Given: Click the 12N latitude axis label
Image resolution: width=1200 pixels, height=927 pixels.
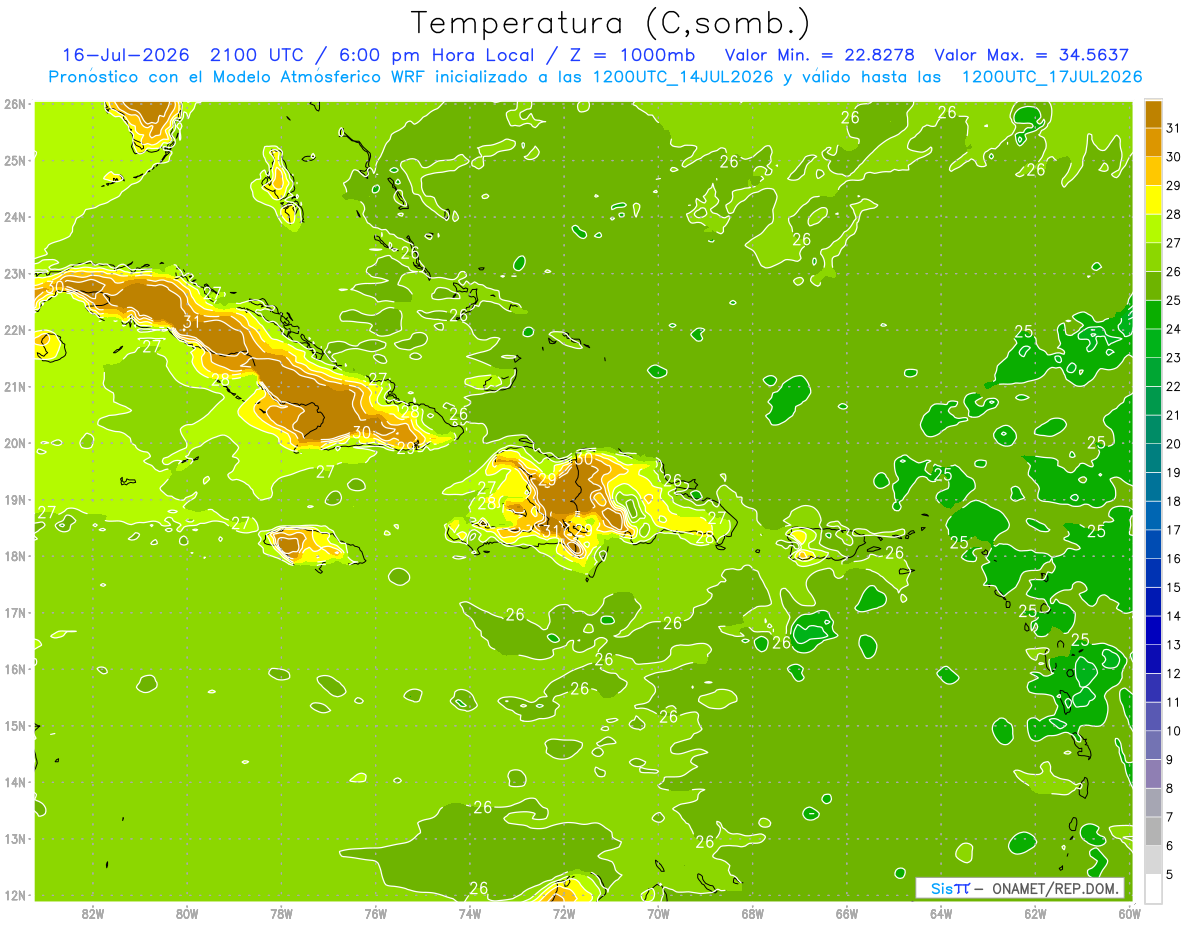Looking at the screenshot, I should click(15, 895).
